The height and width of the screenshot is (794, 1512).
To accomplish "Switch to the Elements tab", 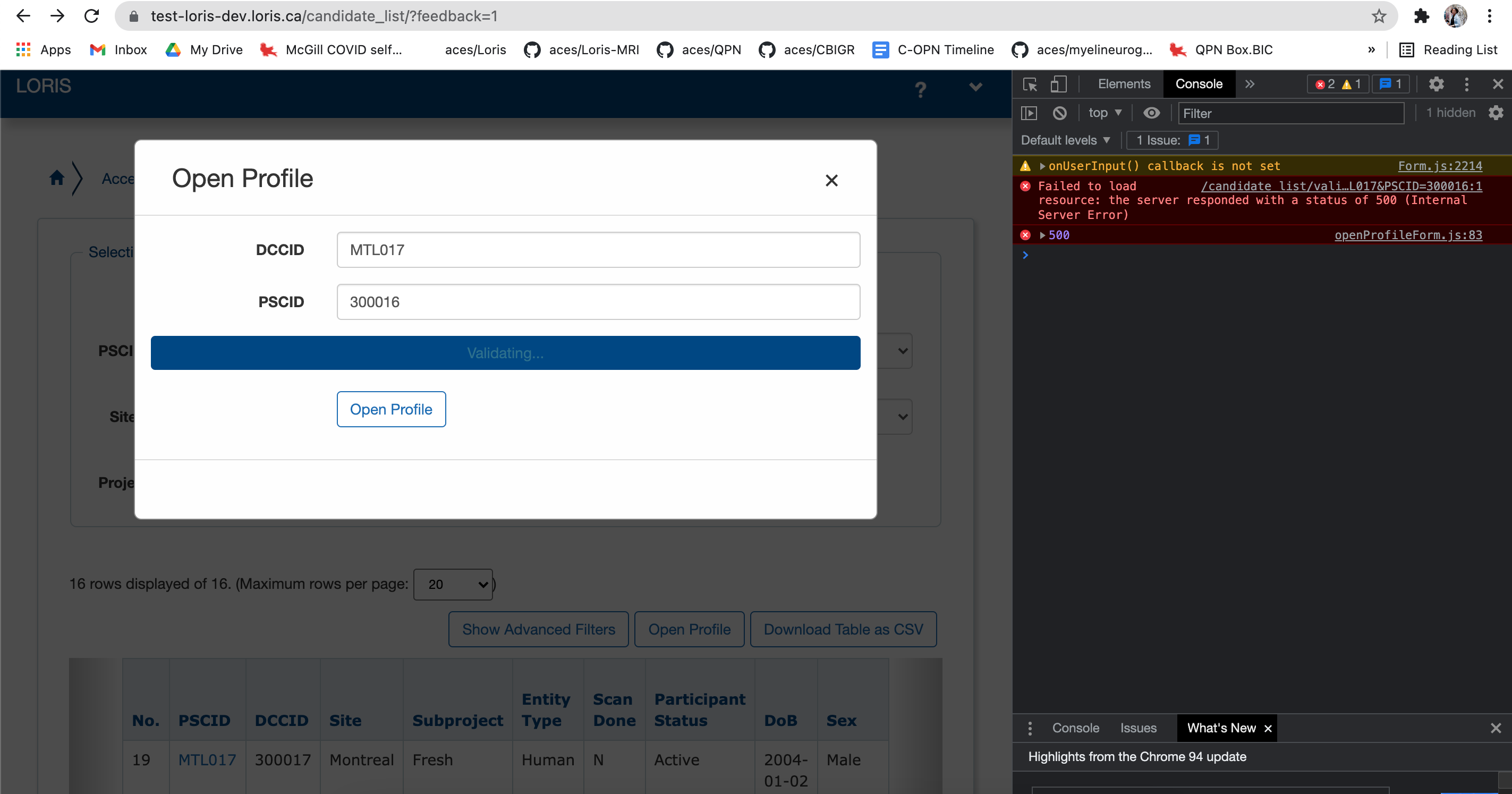I will pyautogui.click(x=1123, y=84).
